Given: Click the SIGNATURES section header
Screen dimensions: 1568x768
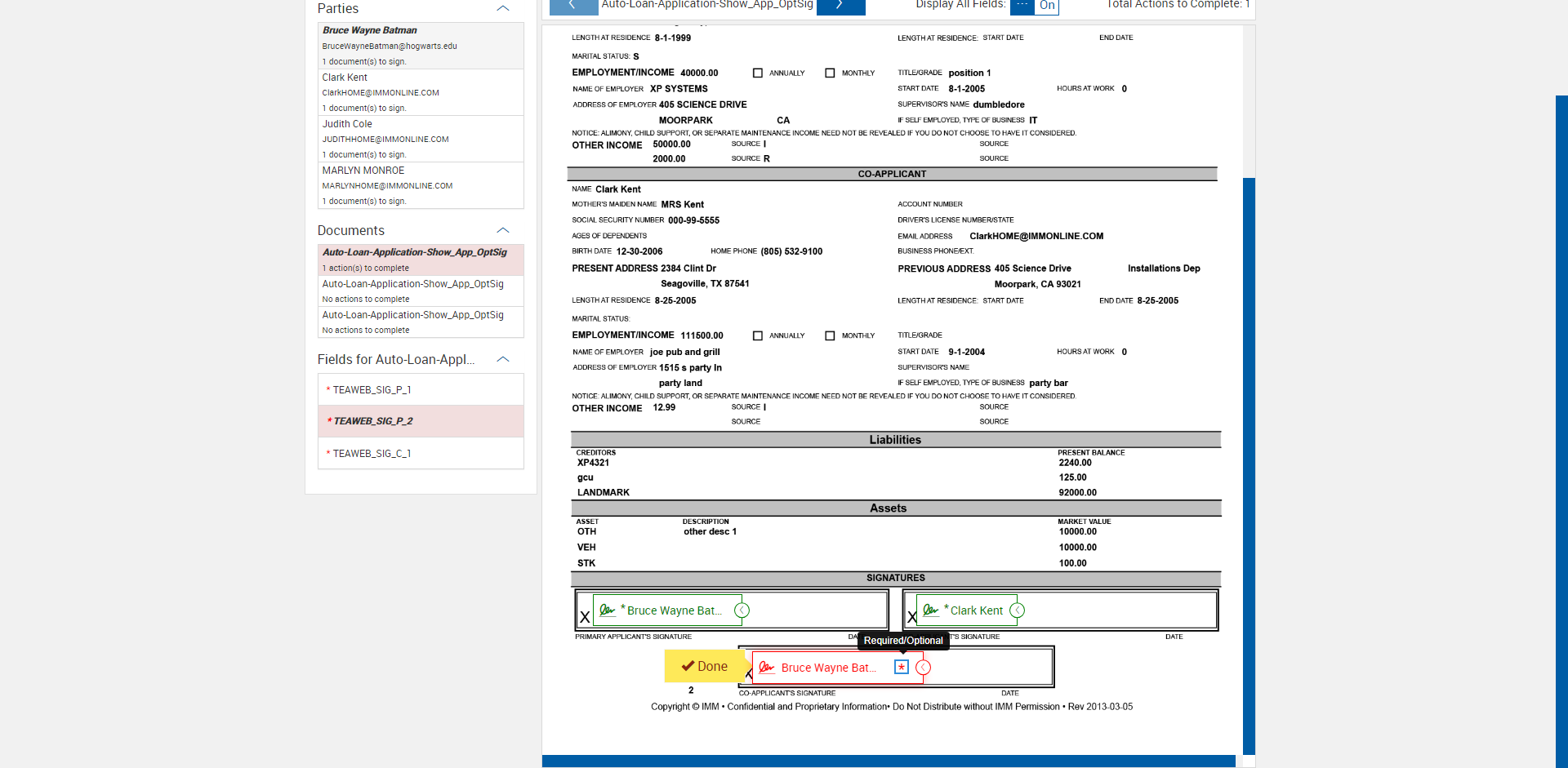Looking at the screenshot, I should (896, 578).
